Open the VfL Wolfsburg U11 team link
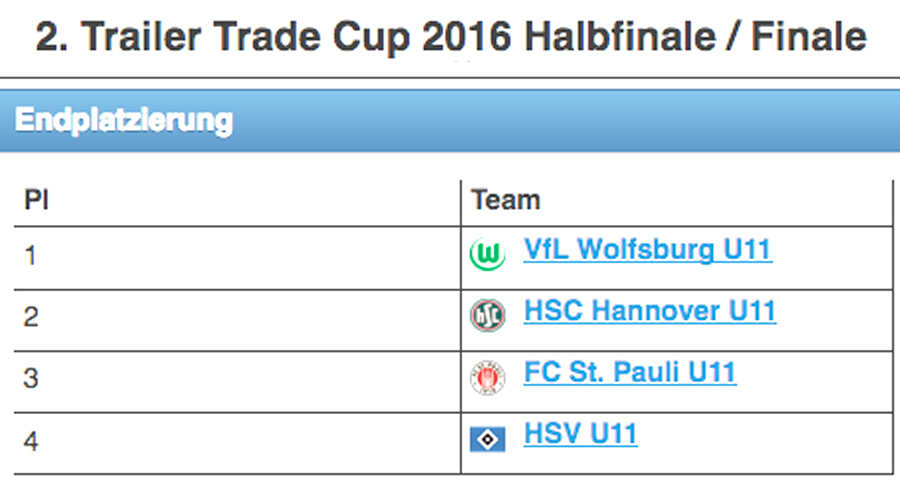Viewport: 900px width, 483px height. (647, 250)
